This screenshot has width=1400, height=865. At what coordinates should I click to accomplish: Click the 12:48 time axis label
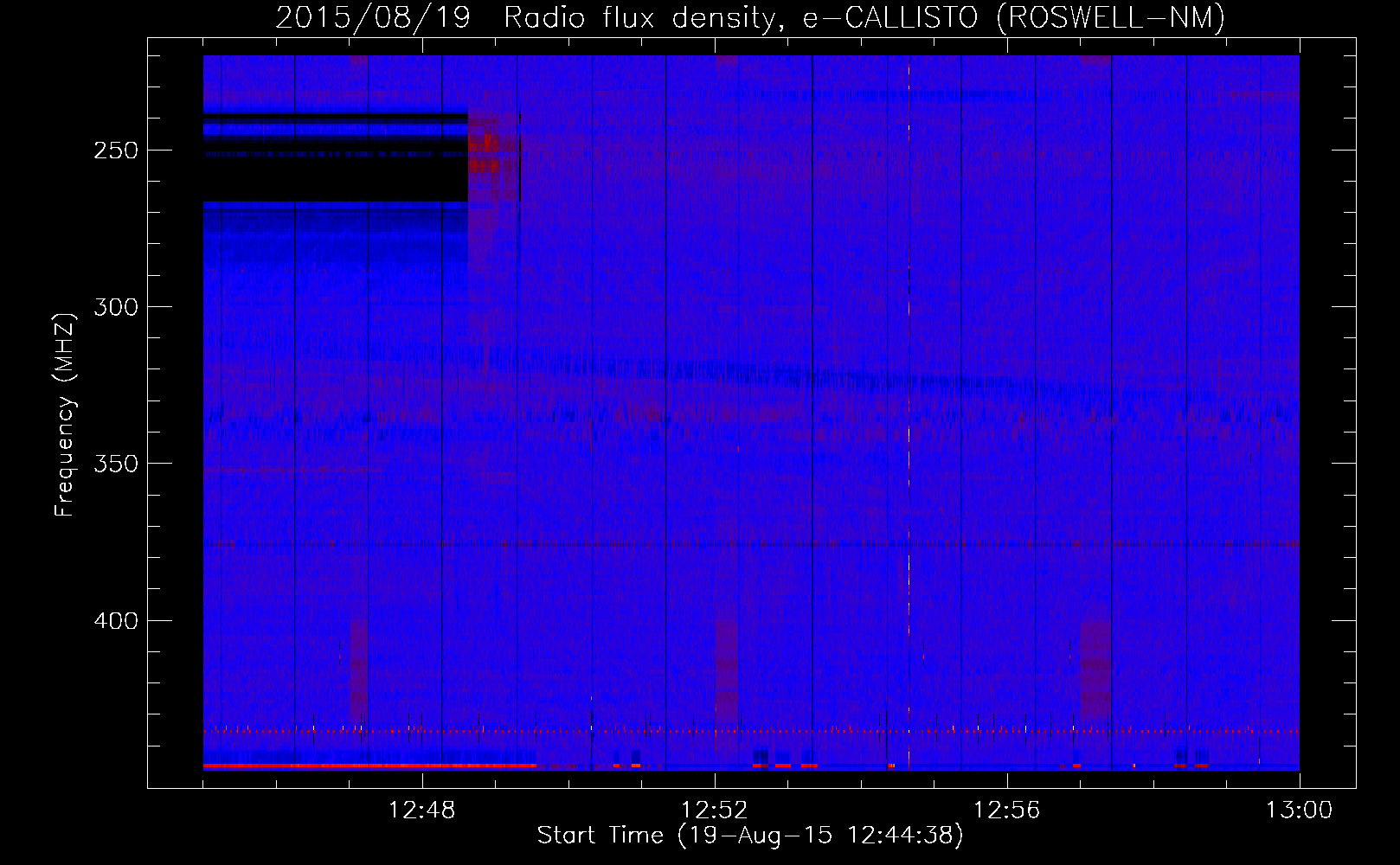coord(422,811)
